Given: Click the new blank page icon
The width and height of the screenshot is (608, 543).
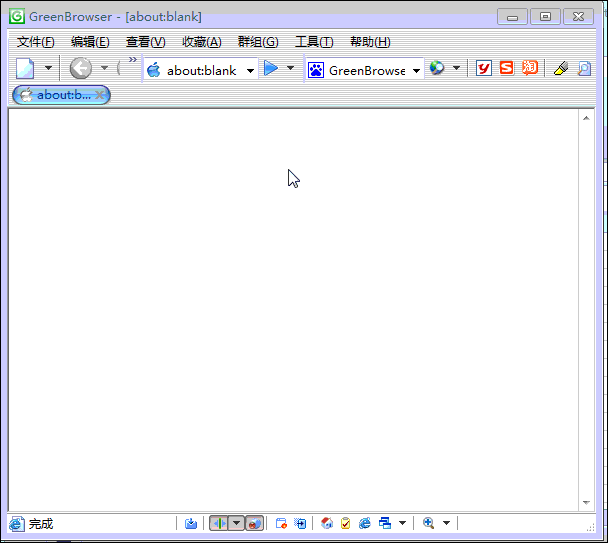Looking at the screenshot, I should [25, 68].
